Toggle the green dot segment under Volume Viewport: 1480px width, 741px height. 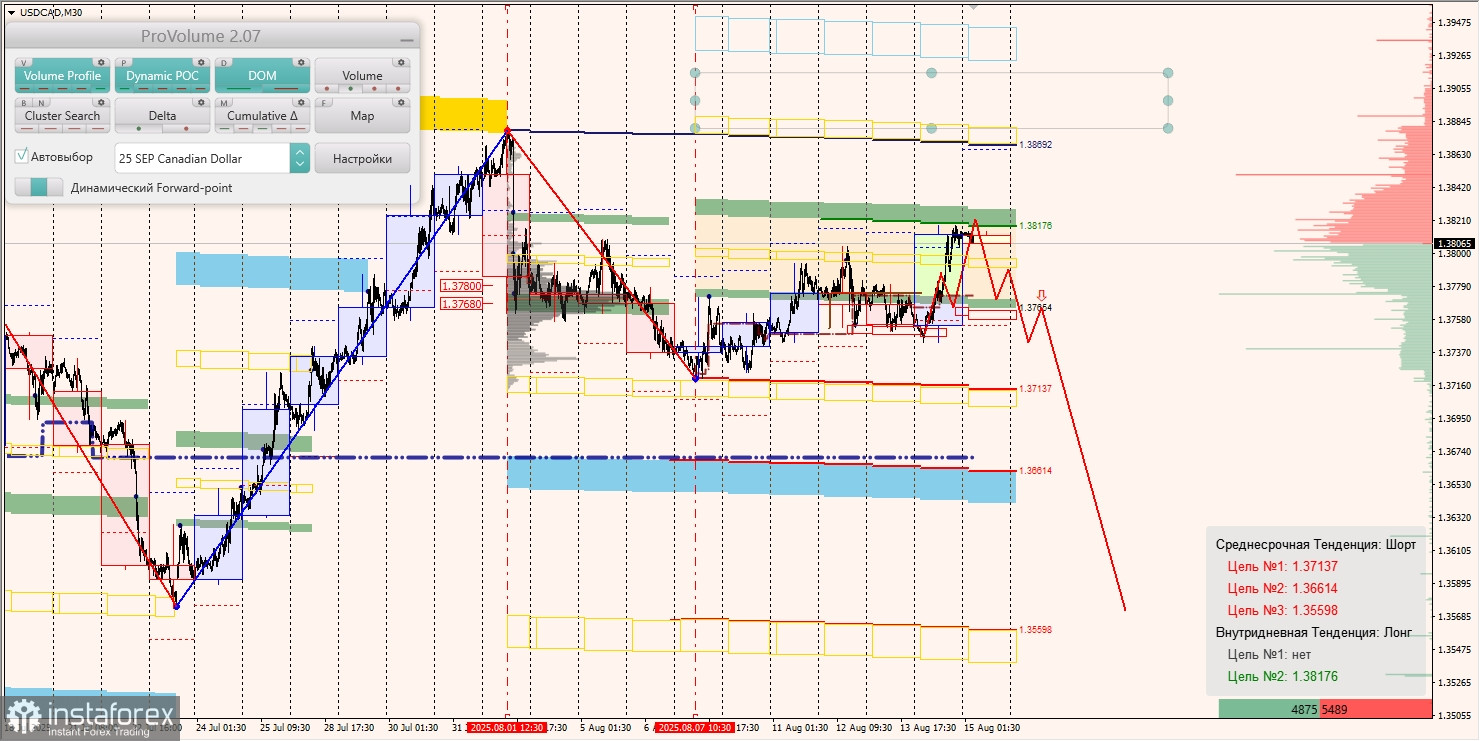350,88
